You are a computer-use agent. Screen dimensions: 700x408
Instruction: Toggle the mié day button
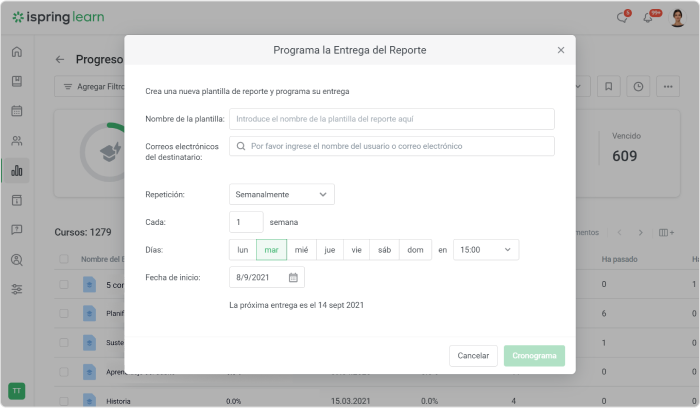(x=301, y=250)
